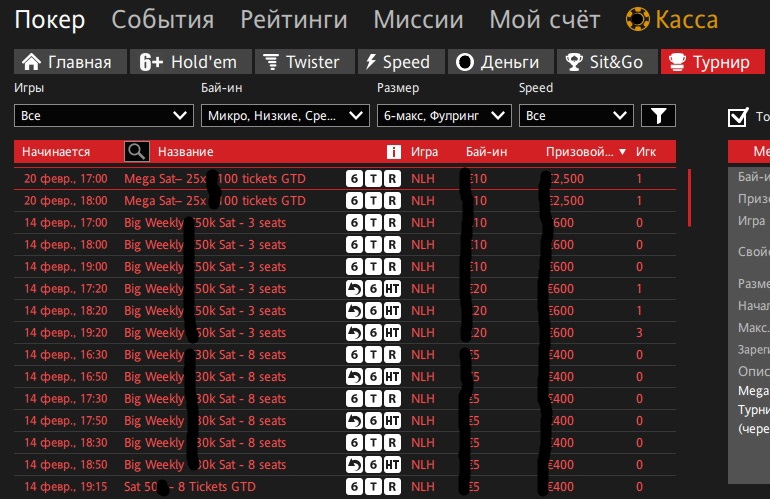Select Big Weekly 8 seats at 14 февр., 16:30

pos(345,355)
